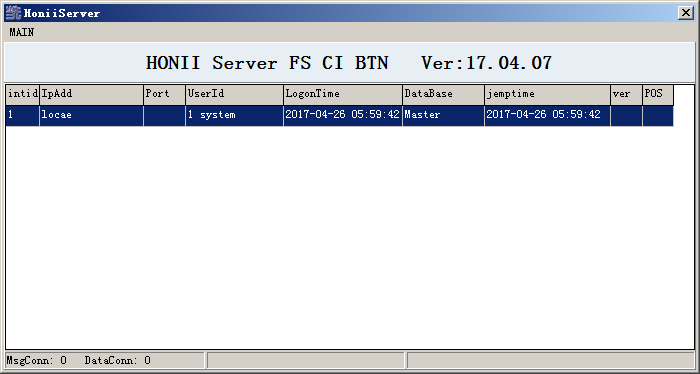
Task: Open the MAIN menu
Action: tap(21, 32)
